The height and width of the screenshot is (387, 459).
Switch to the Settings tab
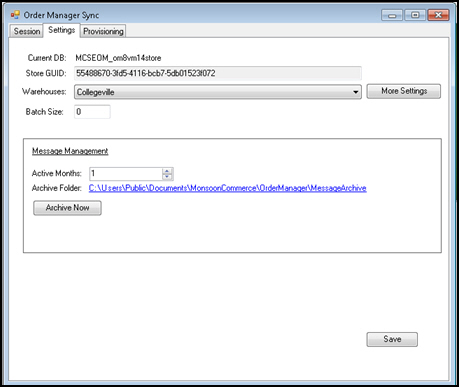click(x=62, y=30)
